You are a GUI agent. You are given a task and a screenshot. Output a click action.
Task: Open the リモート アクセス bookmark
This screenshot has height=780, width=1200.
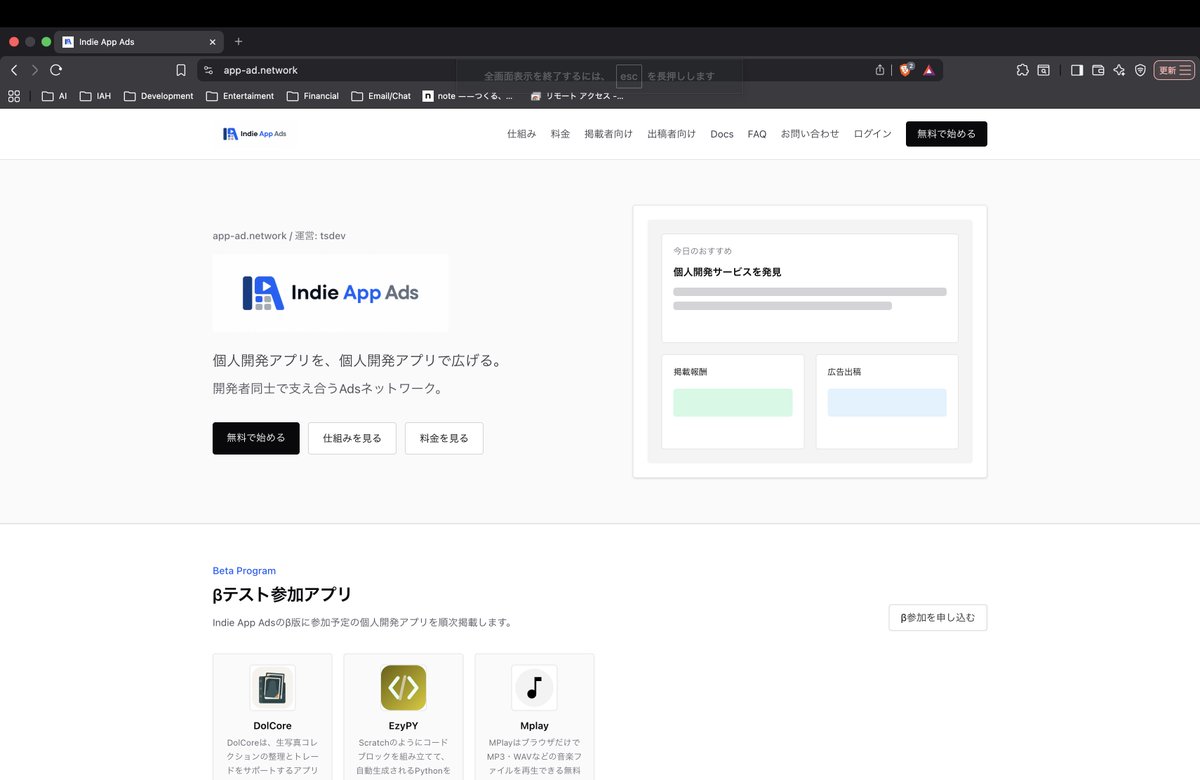[x=577, y=96]
